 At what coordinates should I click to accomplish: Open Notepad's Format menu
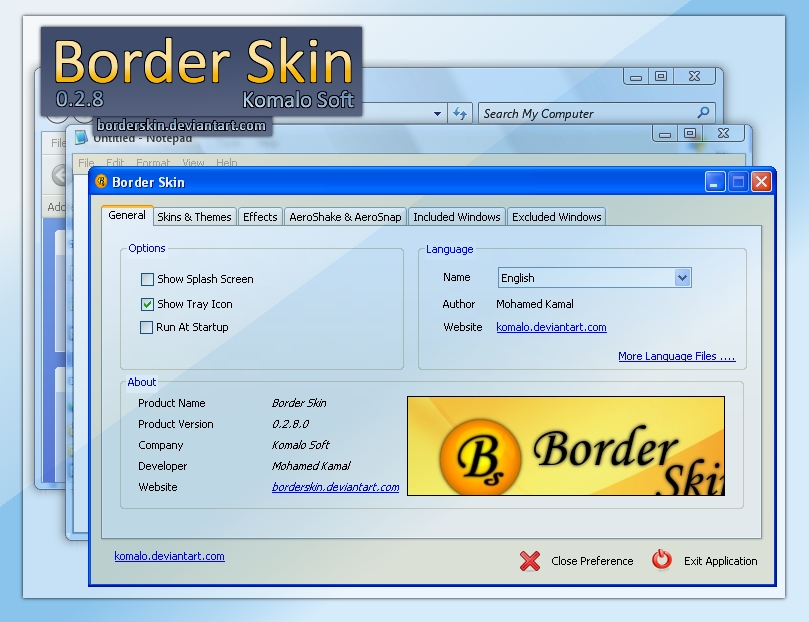click(154, 162)
